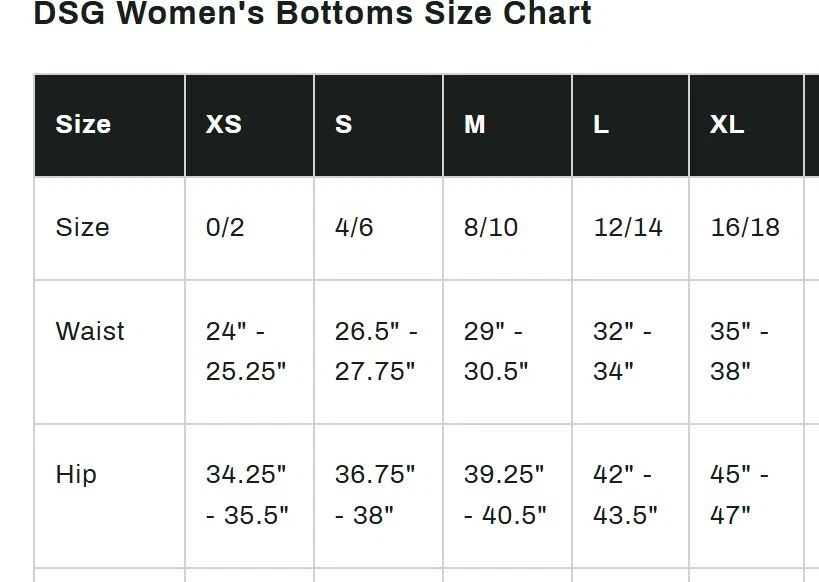Image resolution: width=819 pixels, height=582 pixels.
Task: Click the 26.5" - 27.75" waist cell
Action: (x=376, y=351)
